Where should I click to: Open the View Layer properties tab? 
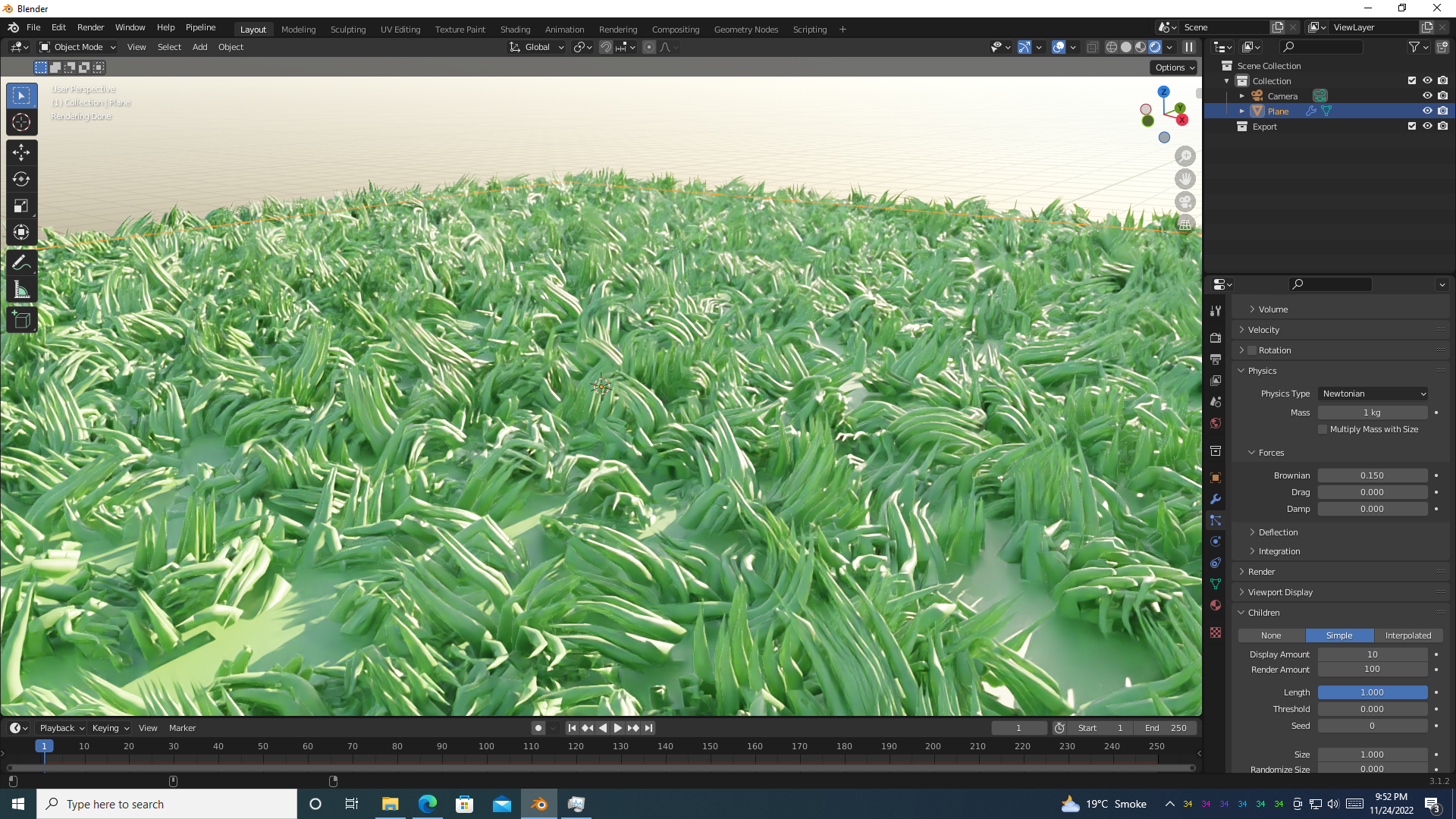[x=1216, y=380]
